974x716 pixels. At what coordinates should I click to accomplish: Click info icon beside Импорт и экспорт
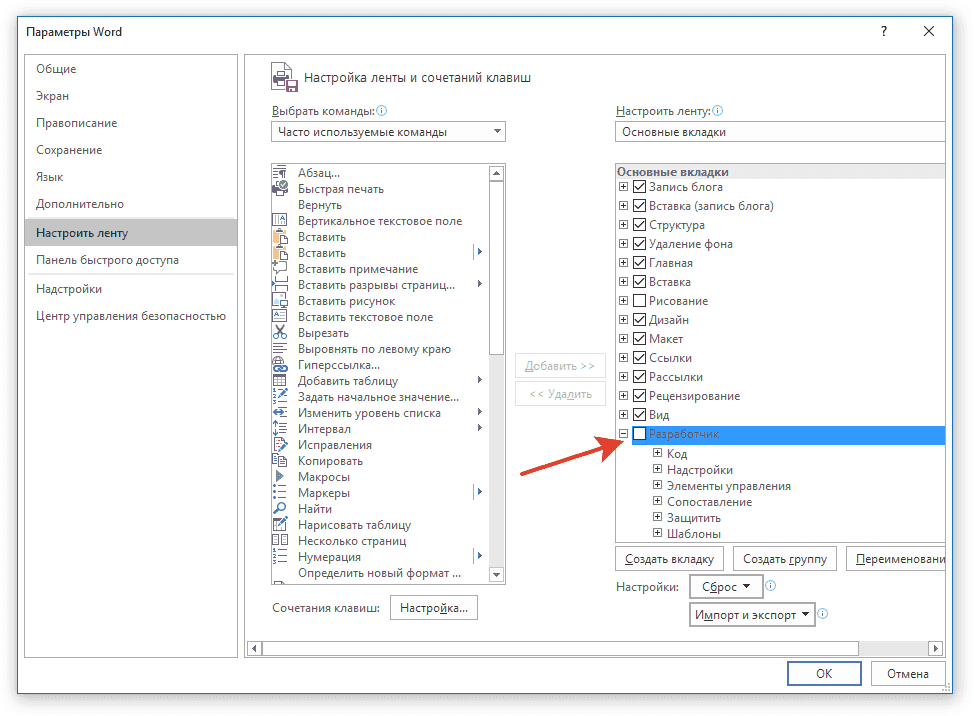click(822, 614)
